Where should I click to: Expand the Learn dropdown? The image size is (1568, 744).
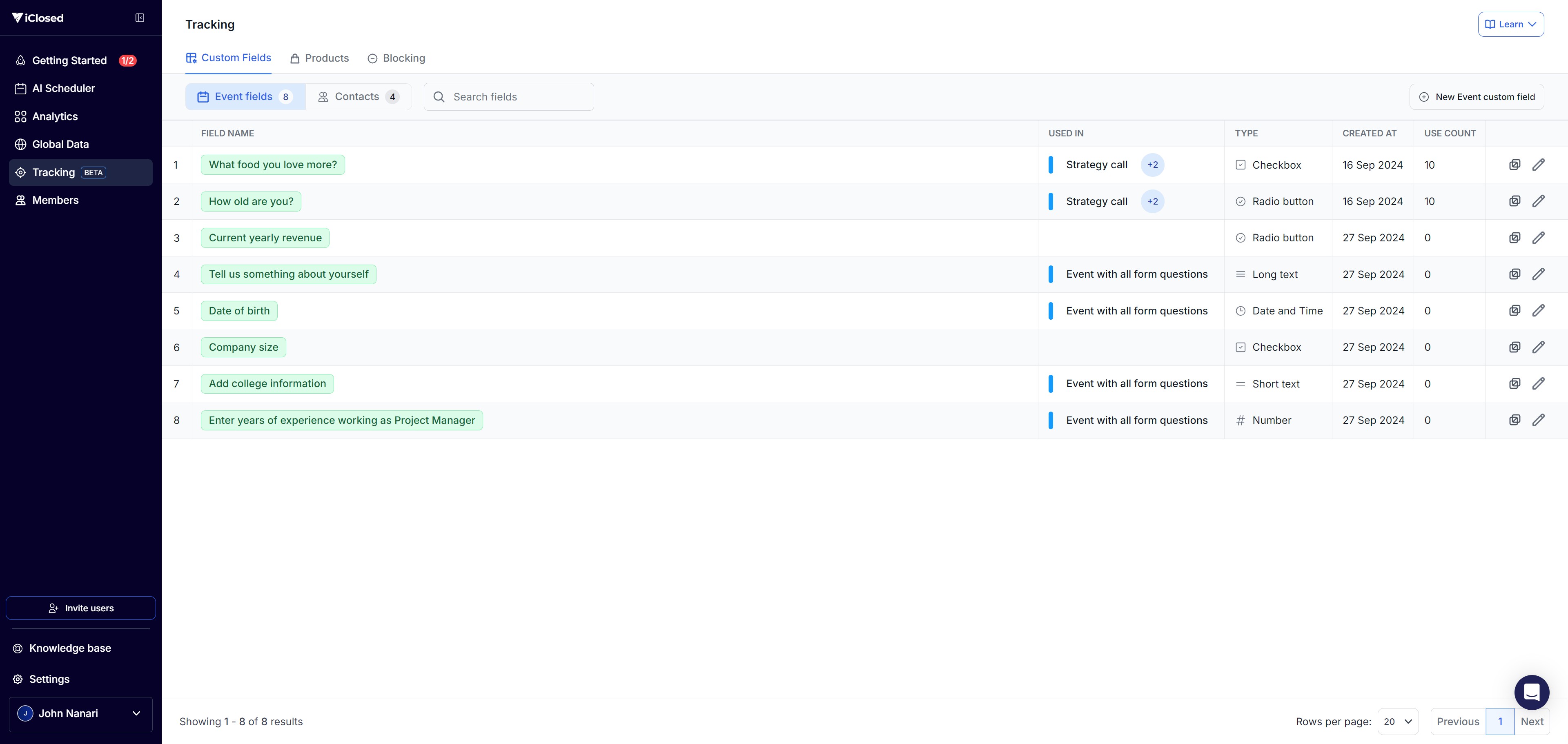[x=1510, y=25]
